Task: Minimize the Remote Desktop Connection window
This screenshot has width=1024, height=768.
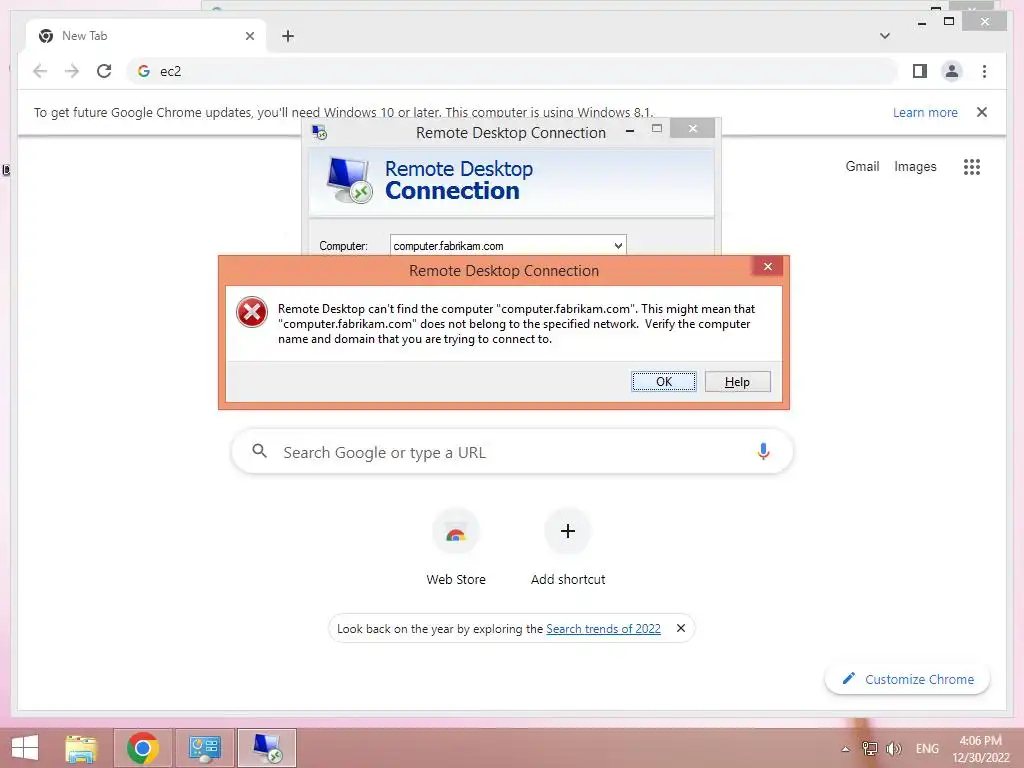Action: [x=630, y=131]
